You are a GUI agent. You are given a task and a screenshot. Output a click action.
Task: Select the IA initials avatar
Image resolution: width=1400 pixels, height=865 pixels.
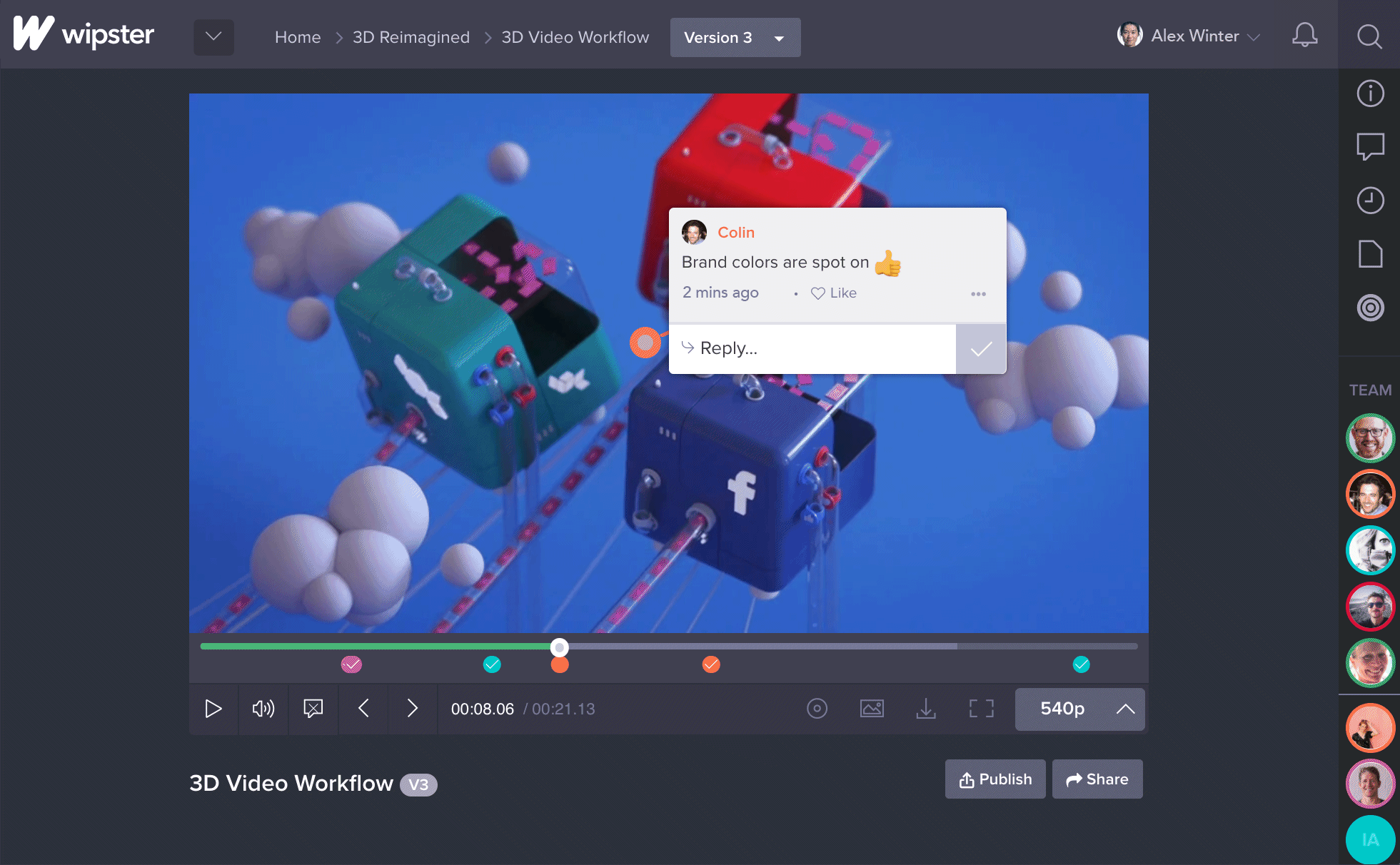(x=1370, y=840)
